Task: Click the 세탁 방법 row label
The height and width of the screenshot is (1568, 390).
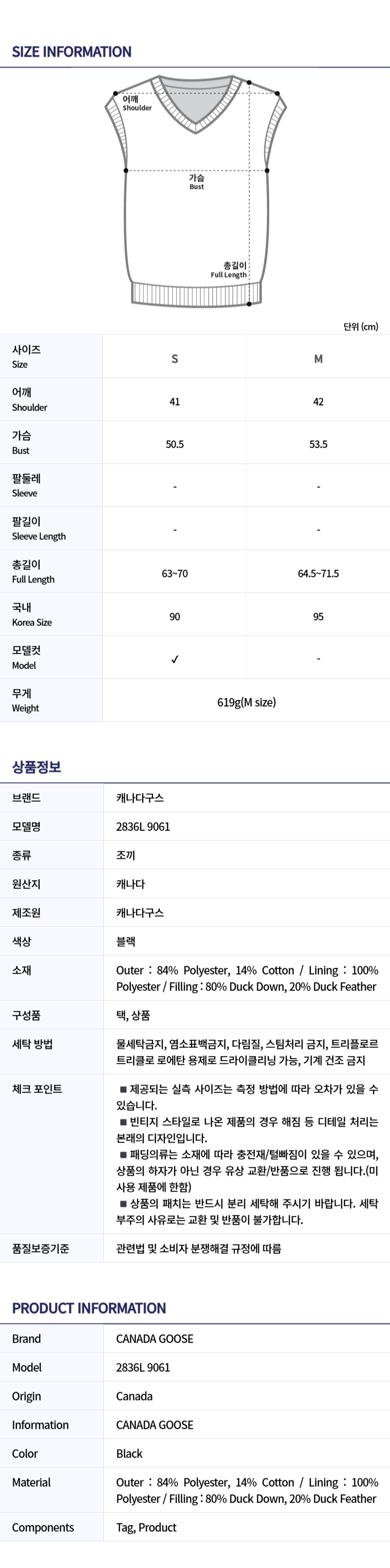Action: coord(32,1044)
